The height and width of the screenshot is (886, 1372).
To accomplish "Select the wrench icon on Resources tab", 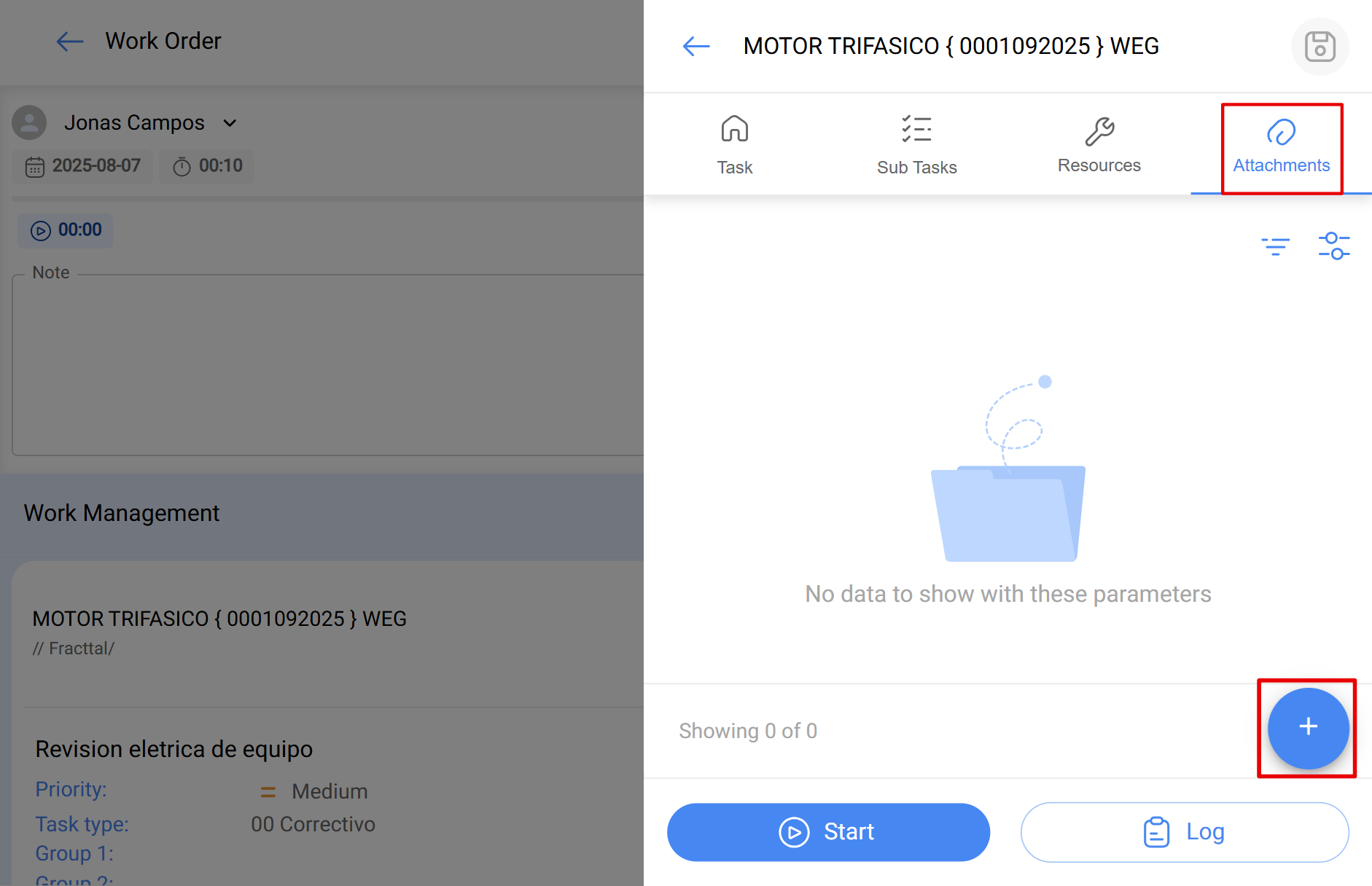I will 1099,130.
